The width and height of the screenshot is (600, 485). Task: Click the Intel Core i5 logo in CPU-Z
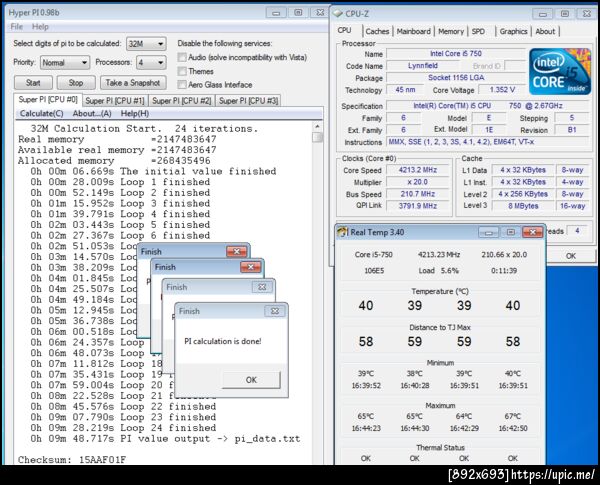tap(560, 72)
